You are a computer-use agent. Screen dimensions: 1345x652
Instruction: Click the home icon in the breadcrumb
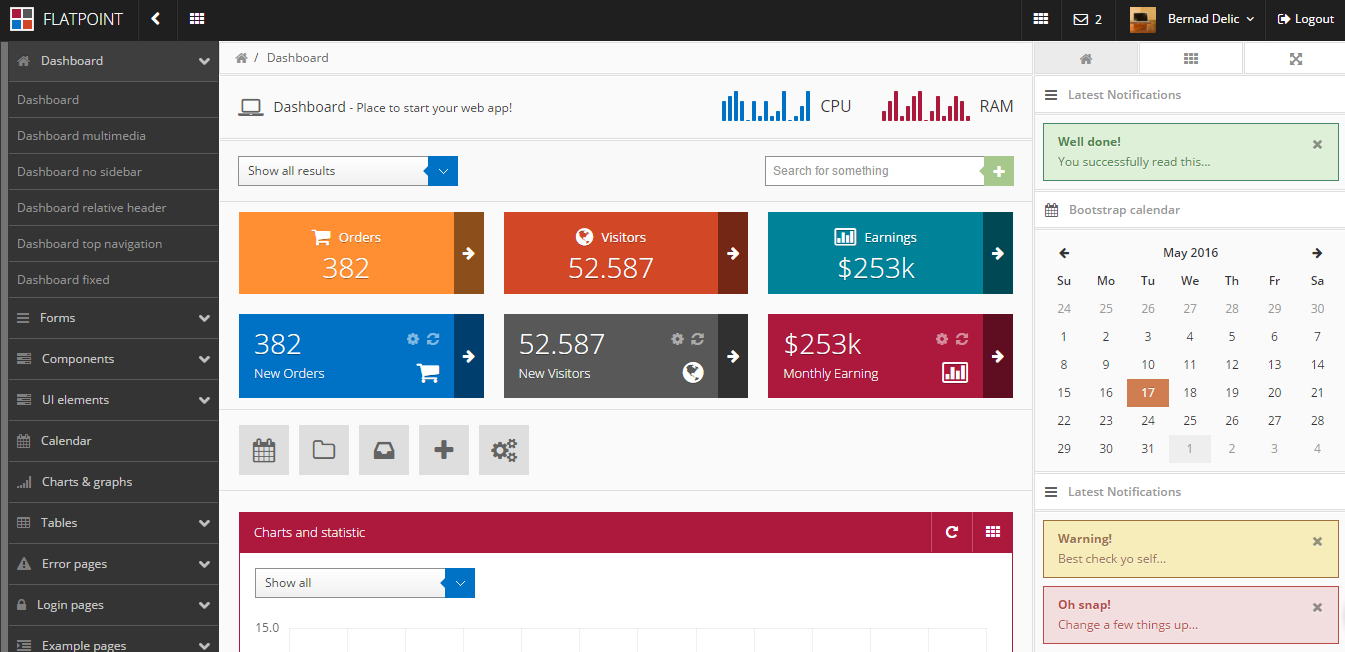point(241,58)
